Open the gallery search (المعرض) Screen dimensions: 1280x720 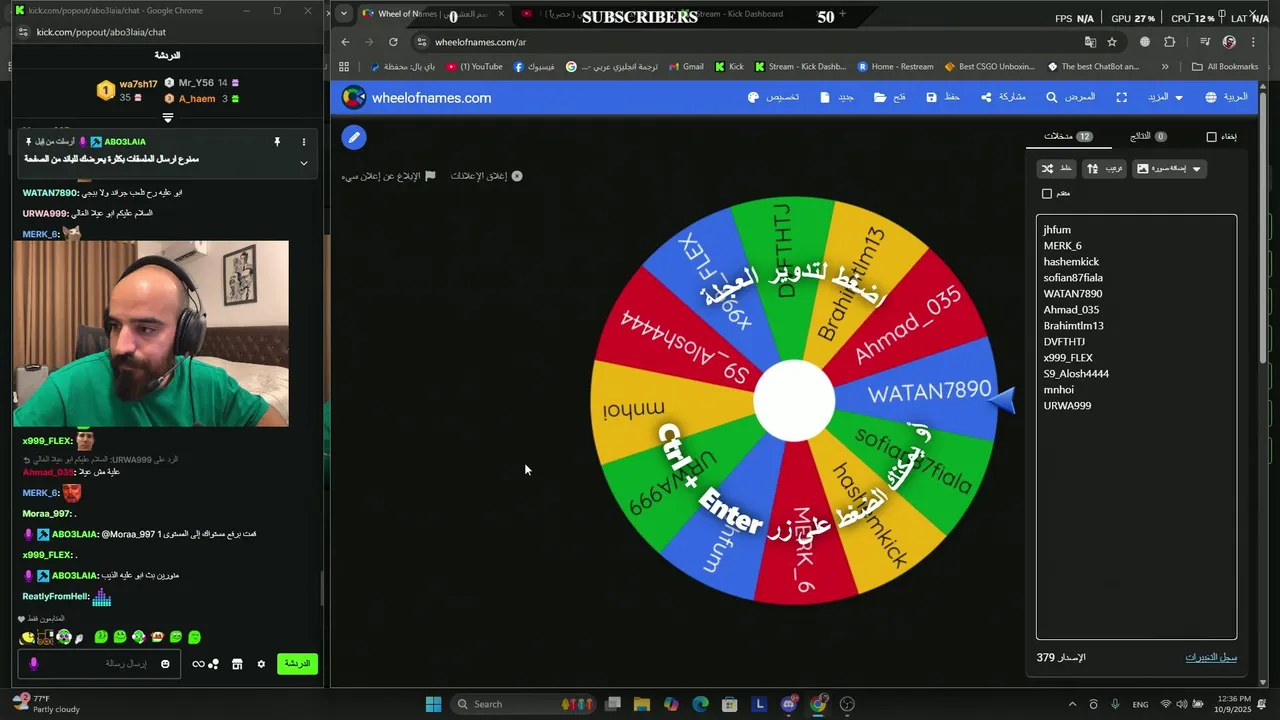pos(1071,97)
